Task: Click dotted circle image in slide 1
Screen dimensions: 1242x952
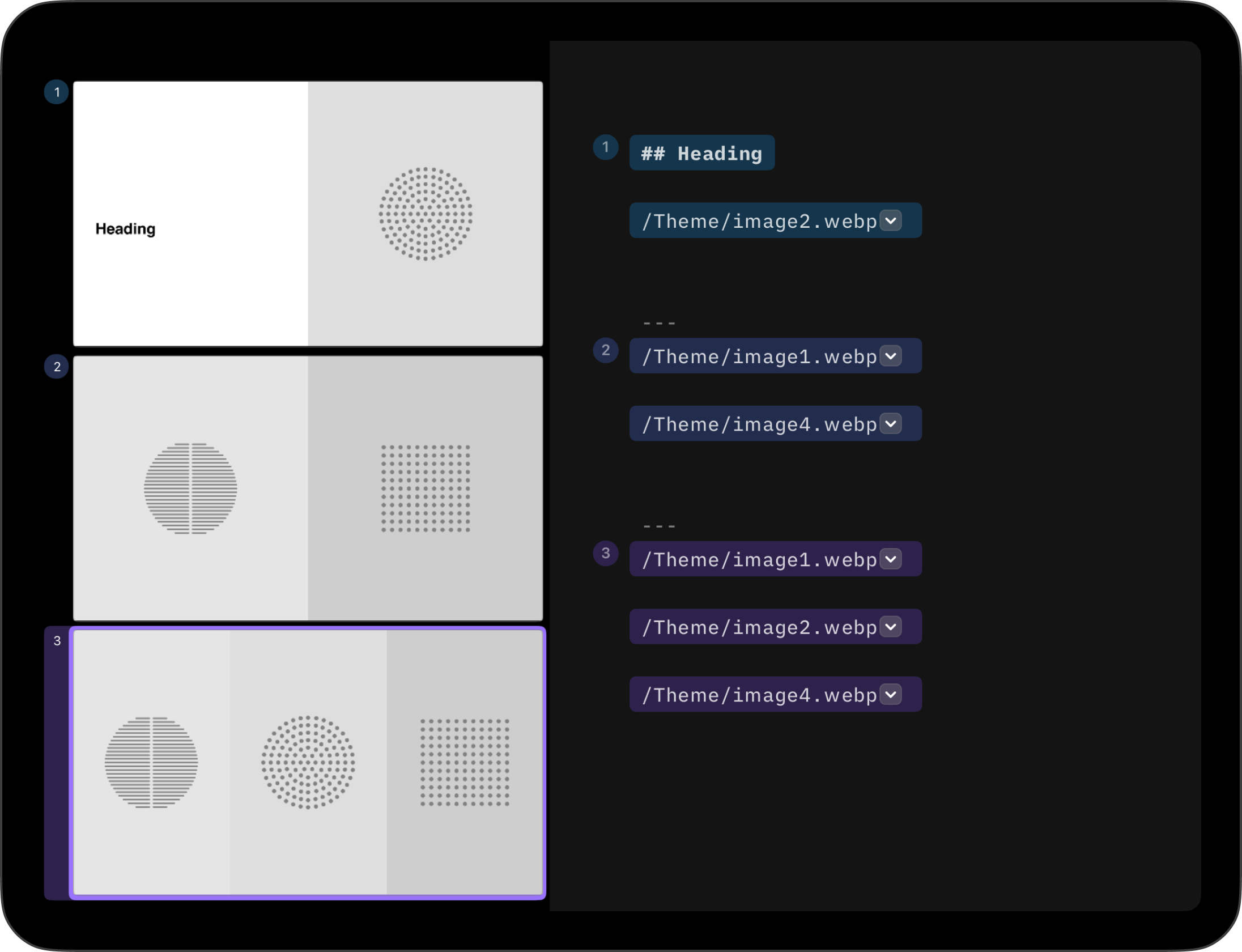Action: [x=426, y=214]
